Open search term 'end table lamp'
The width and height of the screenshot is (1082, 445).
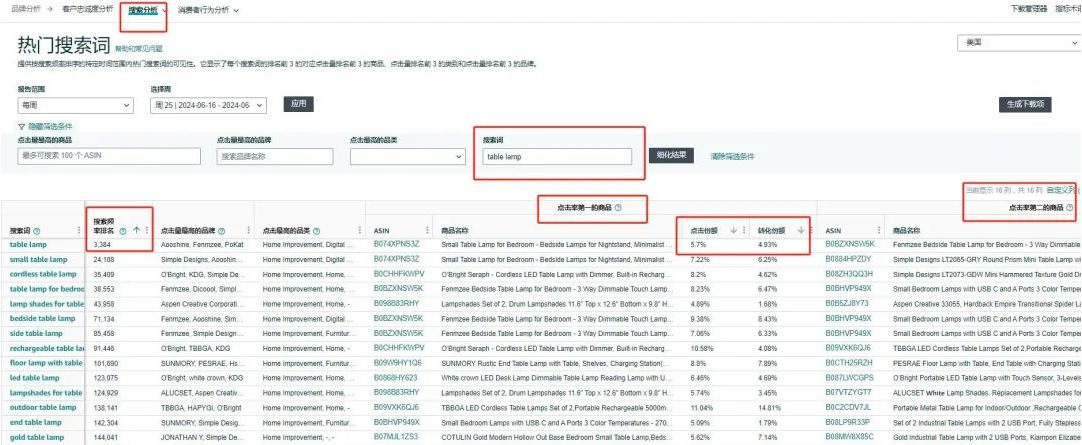pos(36,422)
